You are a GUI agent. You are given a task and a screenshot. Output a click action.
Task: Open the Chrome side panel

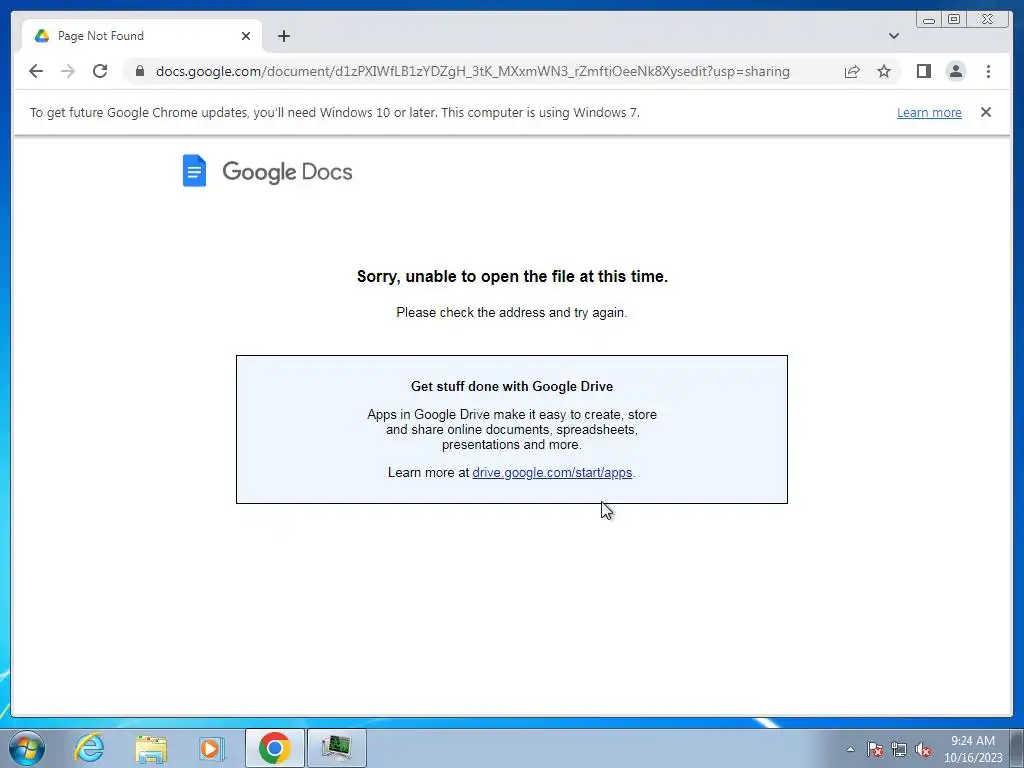click(x=923, y=71)
